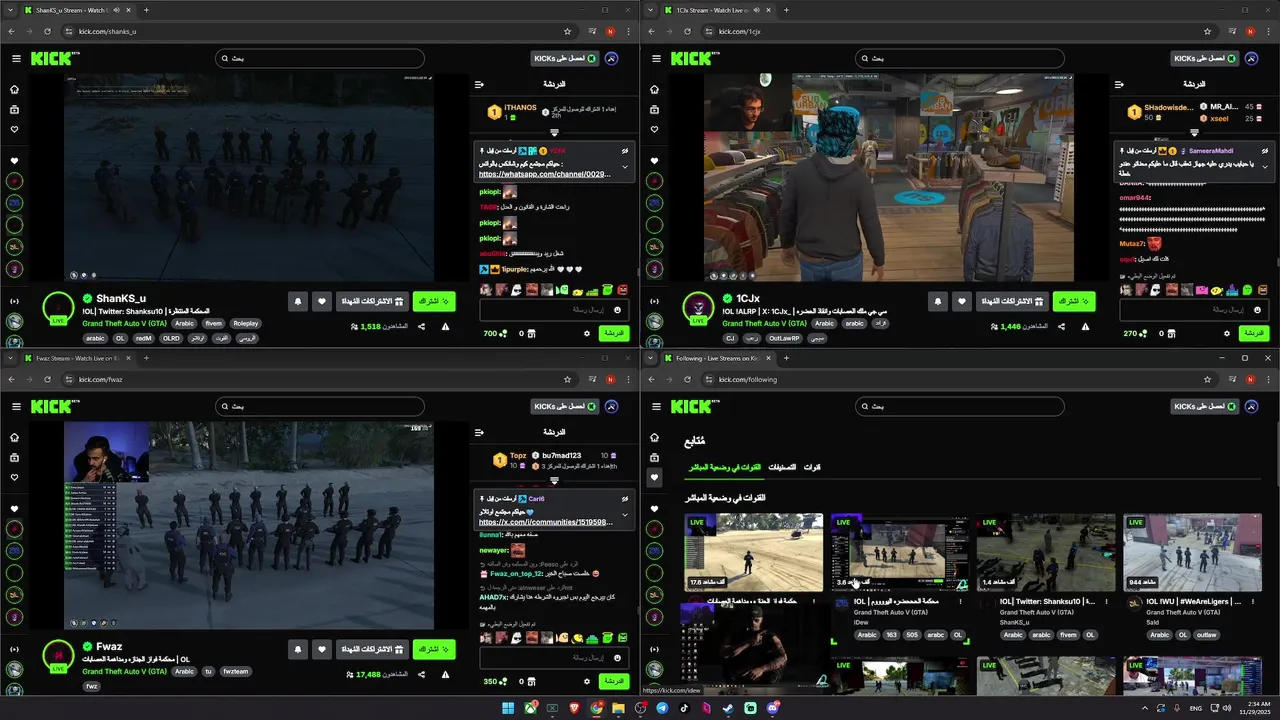This screenshot has height=720, width=1280.
Task: Click chat message field in ShanKS_u window
Action: (x=554, y=310)
